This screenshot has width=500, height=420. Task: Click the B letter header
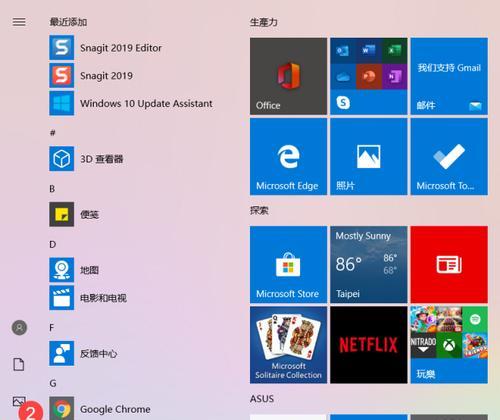point(52,189)
